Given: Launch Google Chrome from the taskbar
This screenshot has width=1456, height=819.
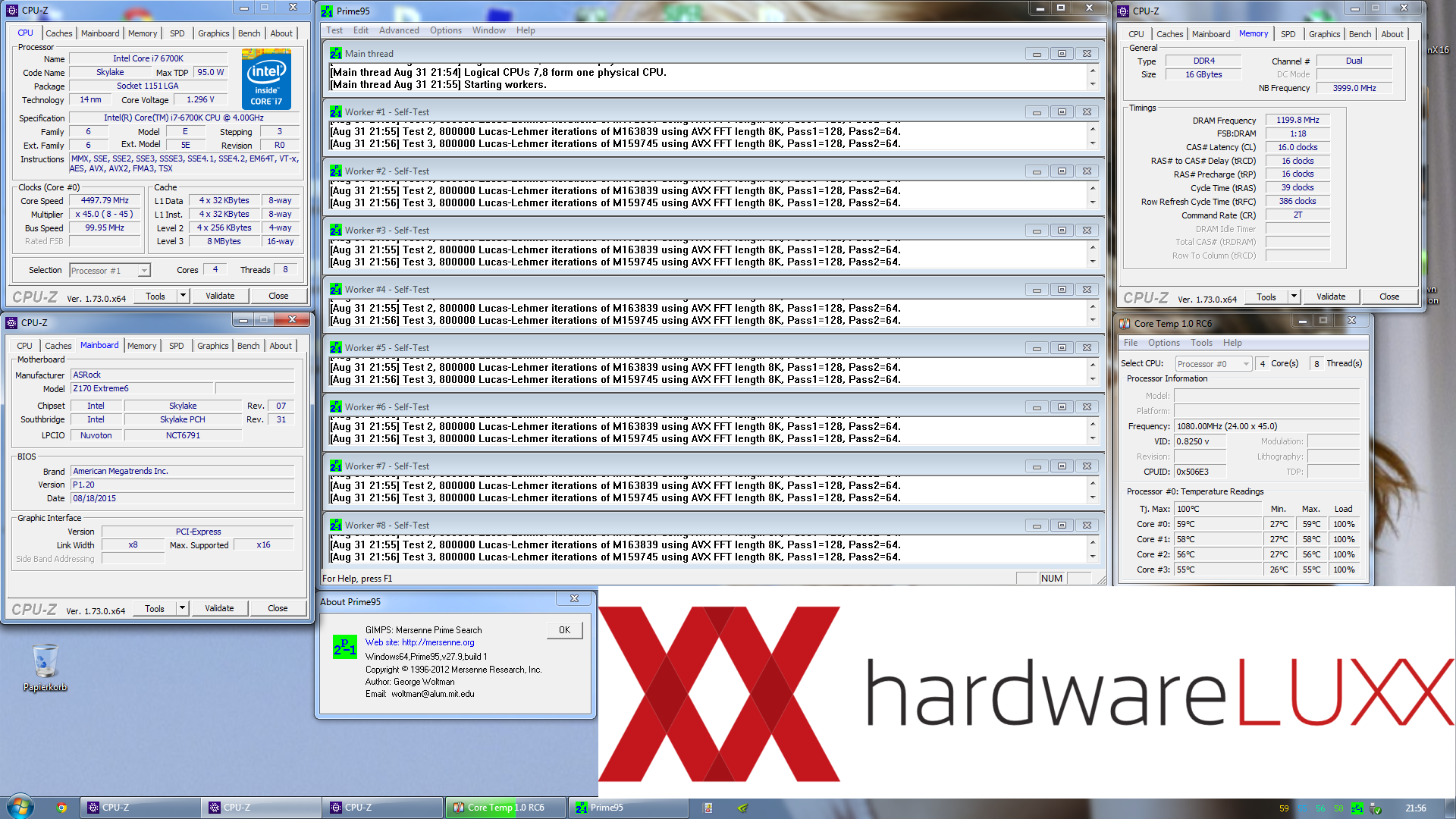Looking at the screenshot, I should 61,808.
